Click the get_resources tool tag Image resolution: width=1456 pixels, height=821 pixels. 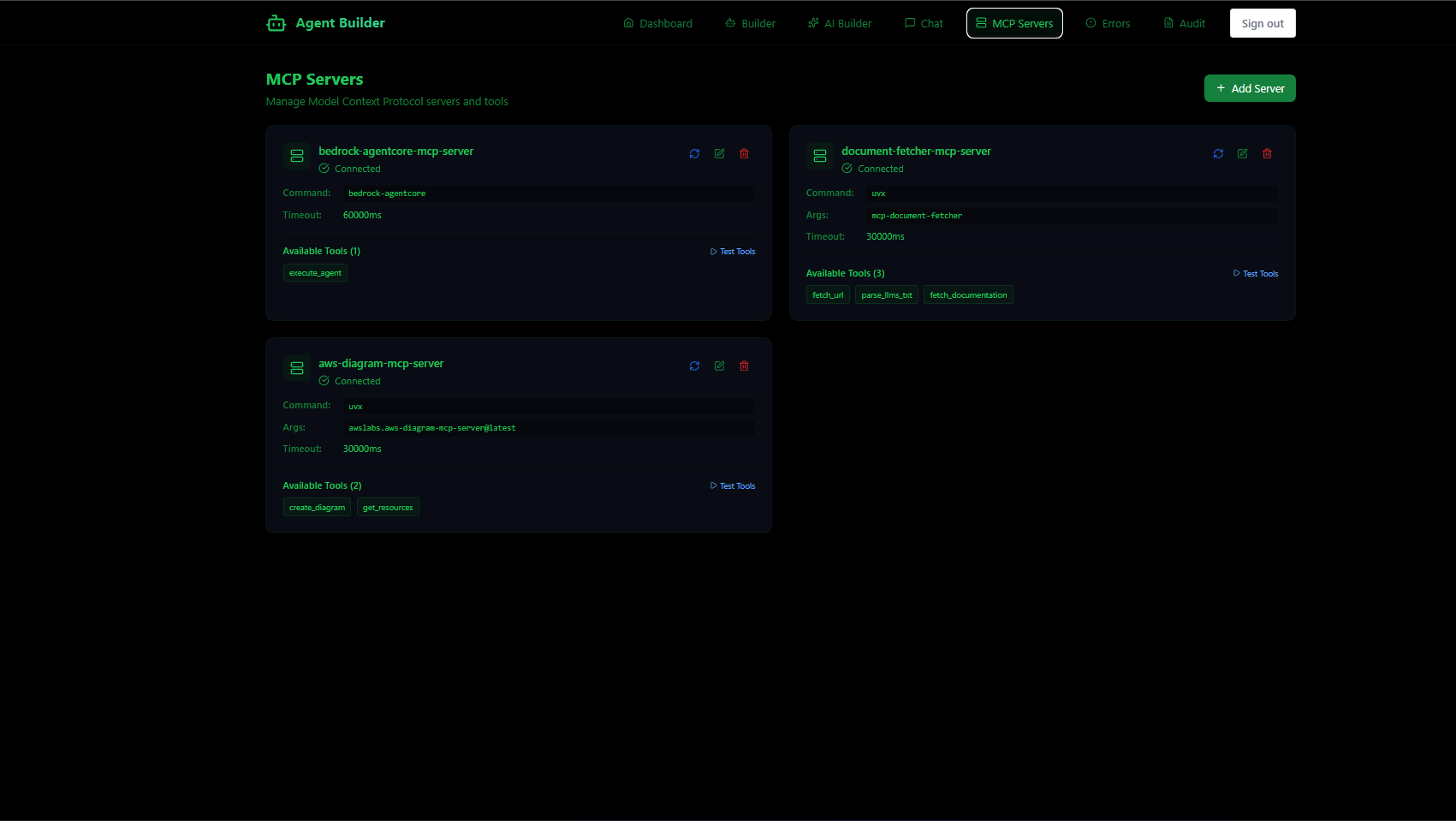388,508
